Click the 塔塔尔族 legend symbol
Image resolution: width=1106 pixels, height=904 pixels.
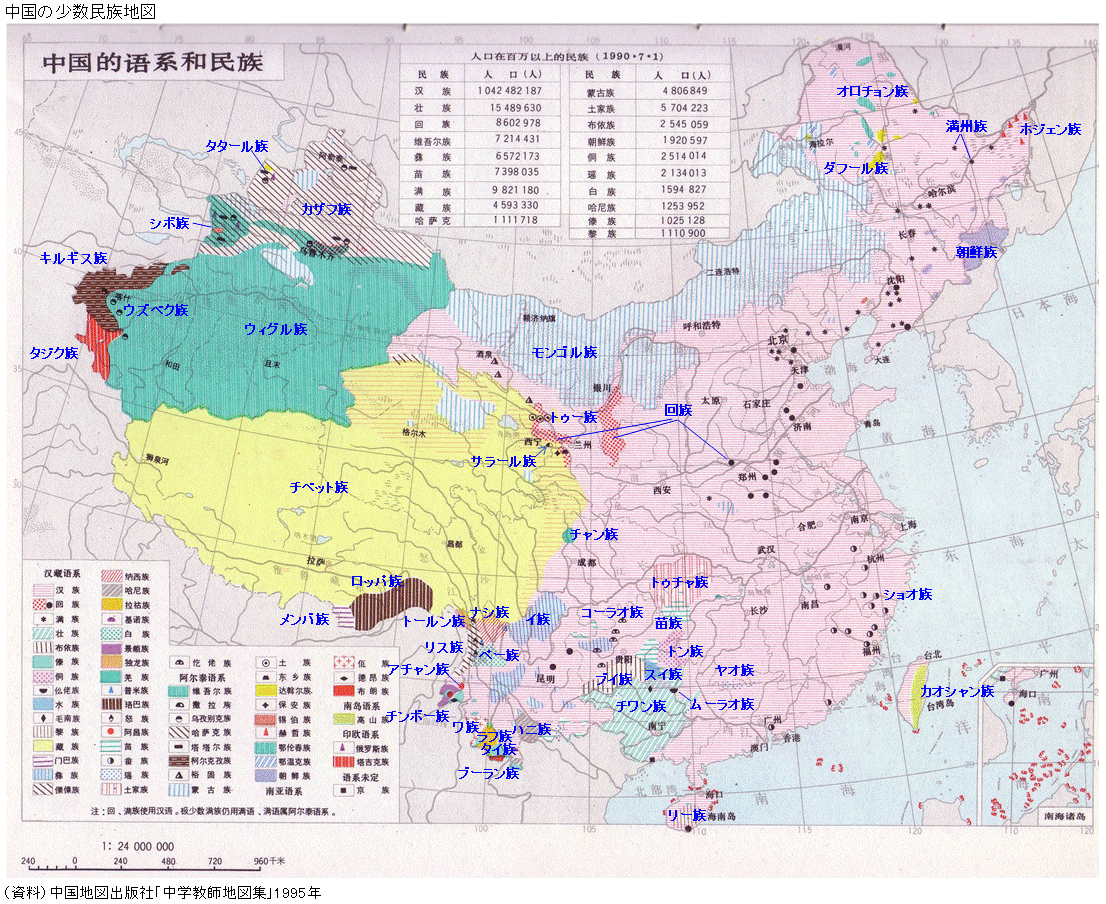click(x=177, y=747)
